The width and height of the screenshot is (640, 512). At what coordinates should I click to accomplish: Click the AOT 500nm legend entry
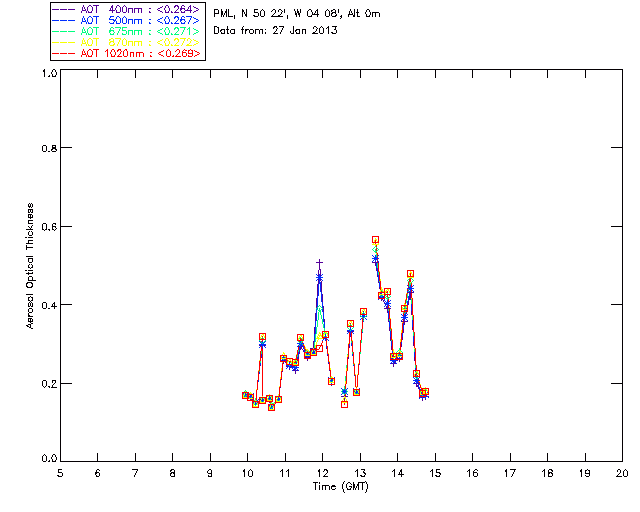pos(127,20)
